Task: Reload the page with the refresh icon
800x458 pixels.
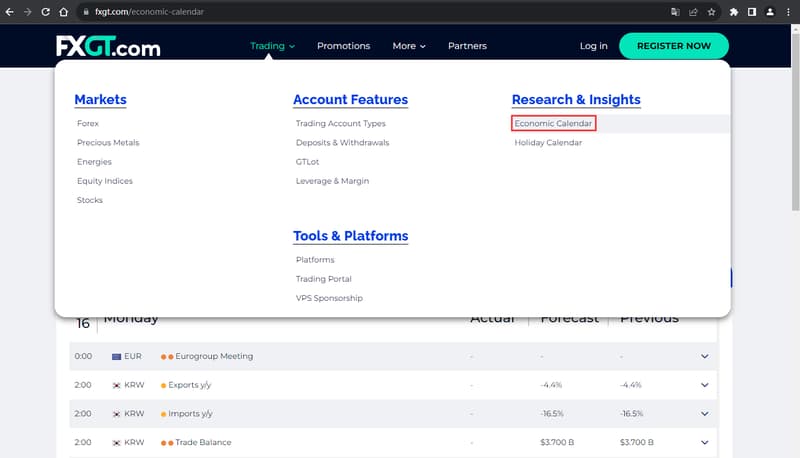Action: [x=46, y=12]
